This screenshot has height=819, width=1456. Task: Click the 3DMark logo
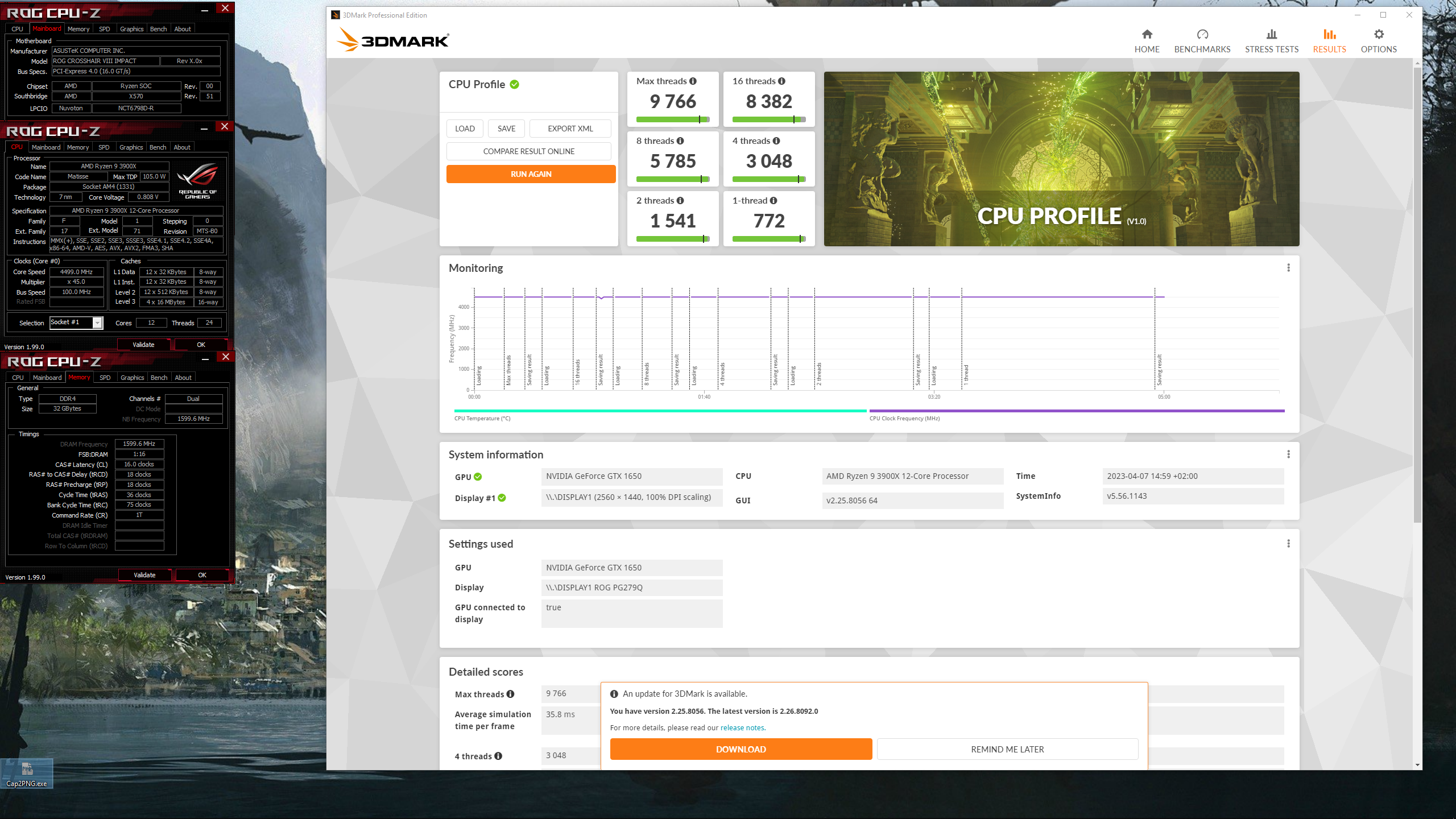(x=392, y=40)
